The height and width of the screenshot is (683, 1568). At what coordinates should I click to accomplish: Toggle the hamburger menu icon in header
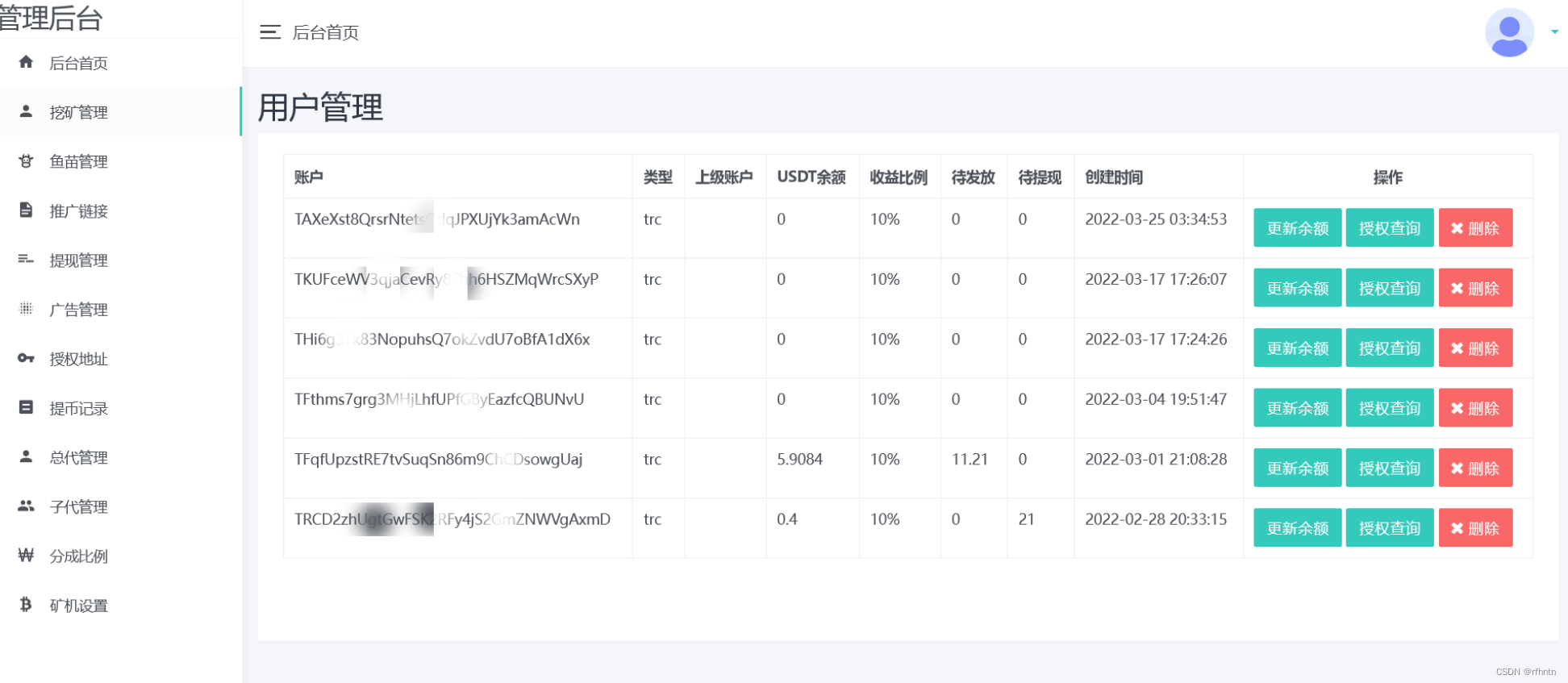[270, 32]
